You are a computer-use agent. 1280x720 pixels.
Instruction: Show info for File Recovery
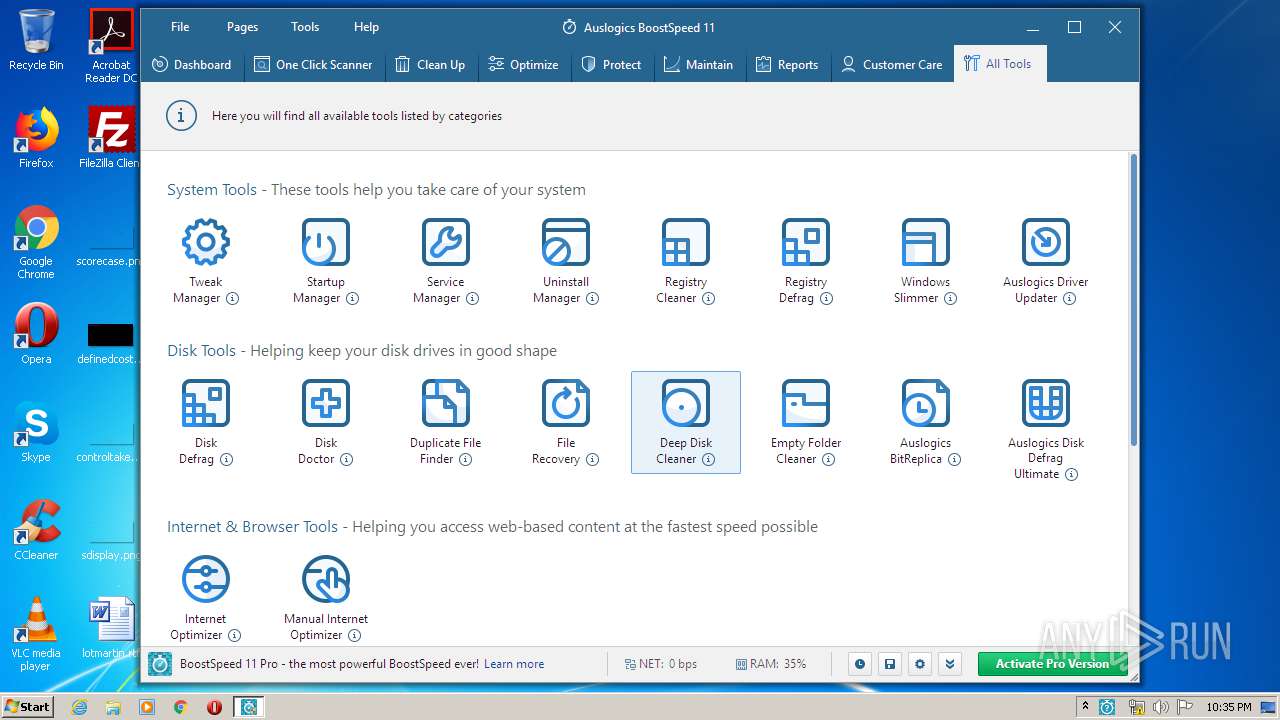click(x=592, y=459)
